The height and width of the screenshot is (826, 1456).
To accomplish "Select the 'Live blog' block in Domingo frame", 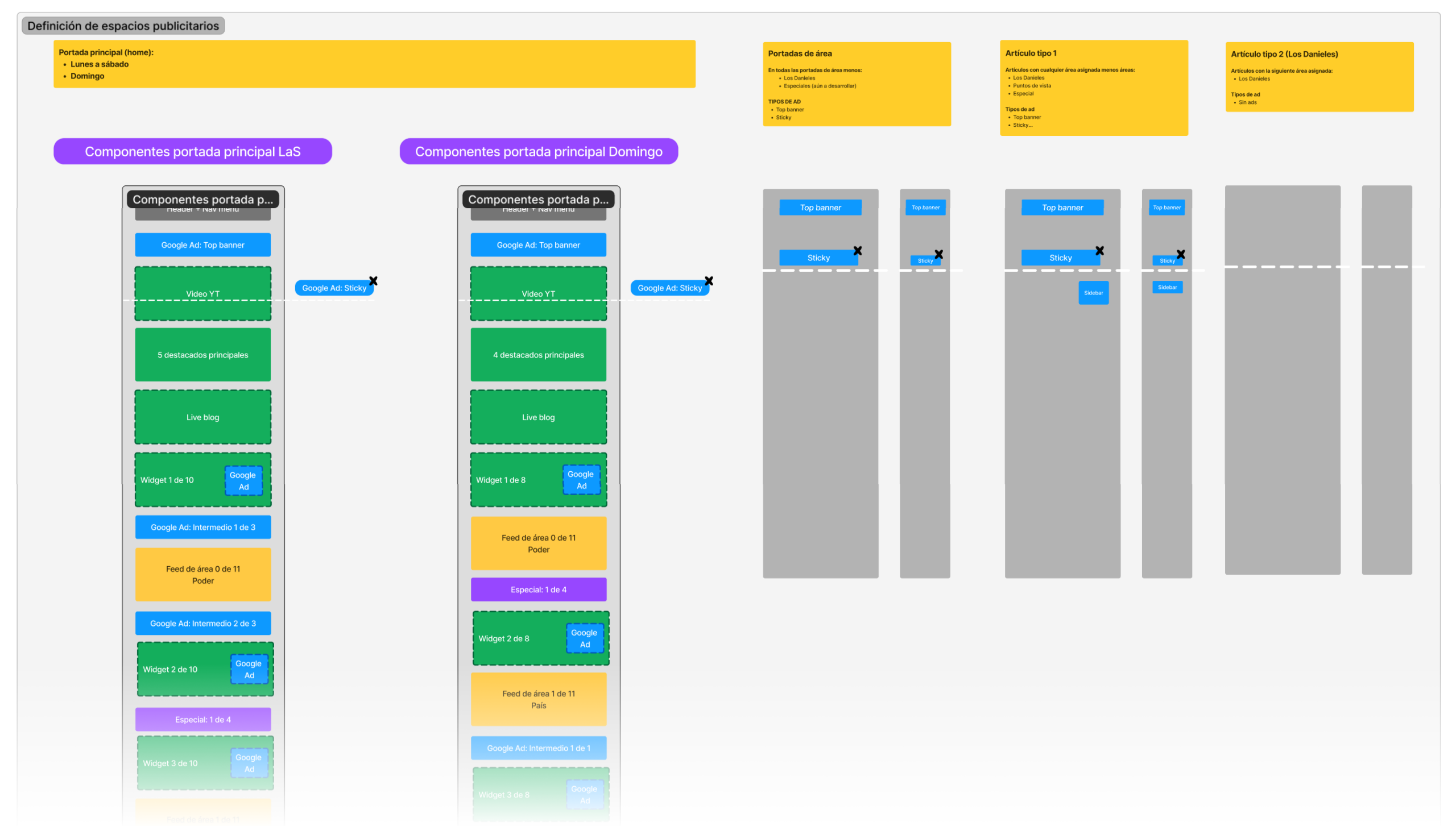I will (x=538, y=417).
